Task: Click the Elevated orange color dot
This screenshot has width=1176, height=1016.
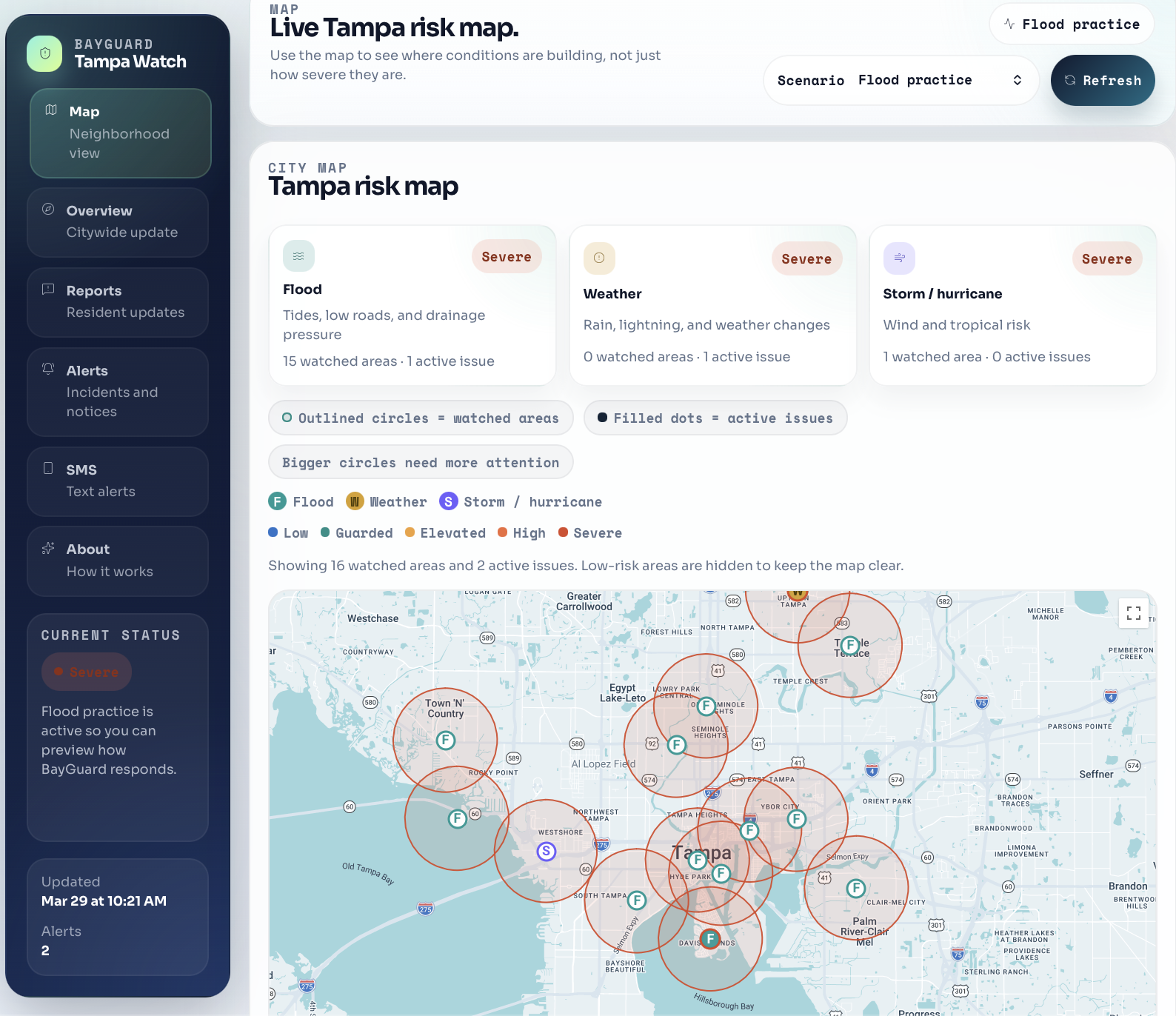Action: [x=410, y=532]
